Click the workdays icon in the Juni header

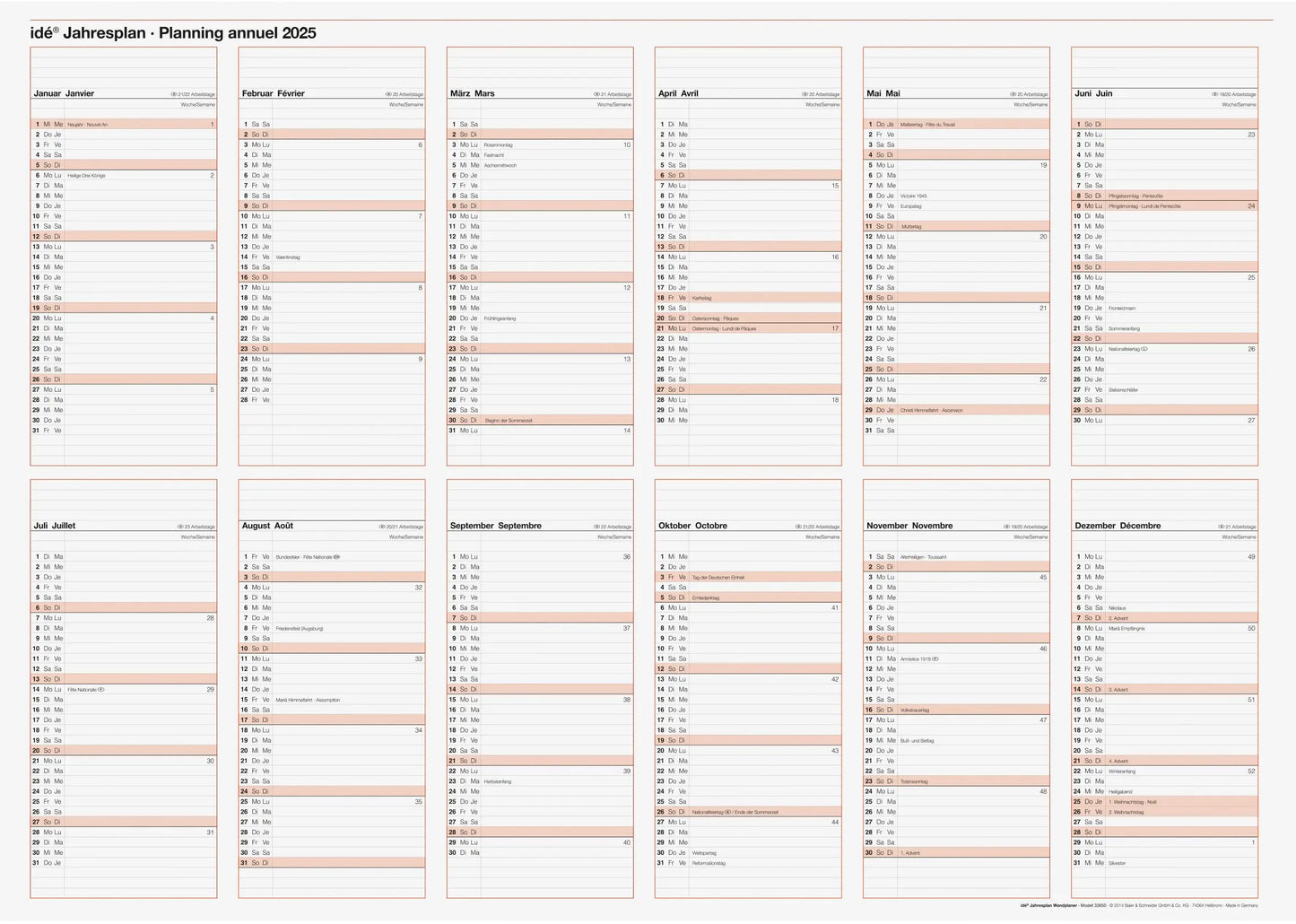[1214, 94]
